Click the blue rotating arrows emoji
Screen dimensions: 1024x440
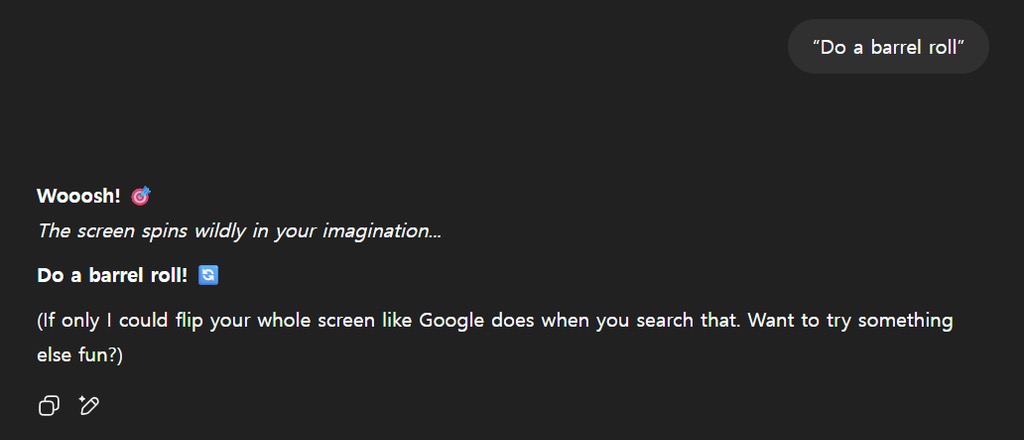pyautogui.click(x=208, y=275)
